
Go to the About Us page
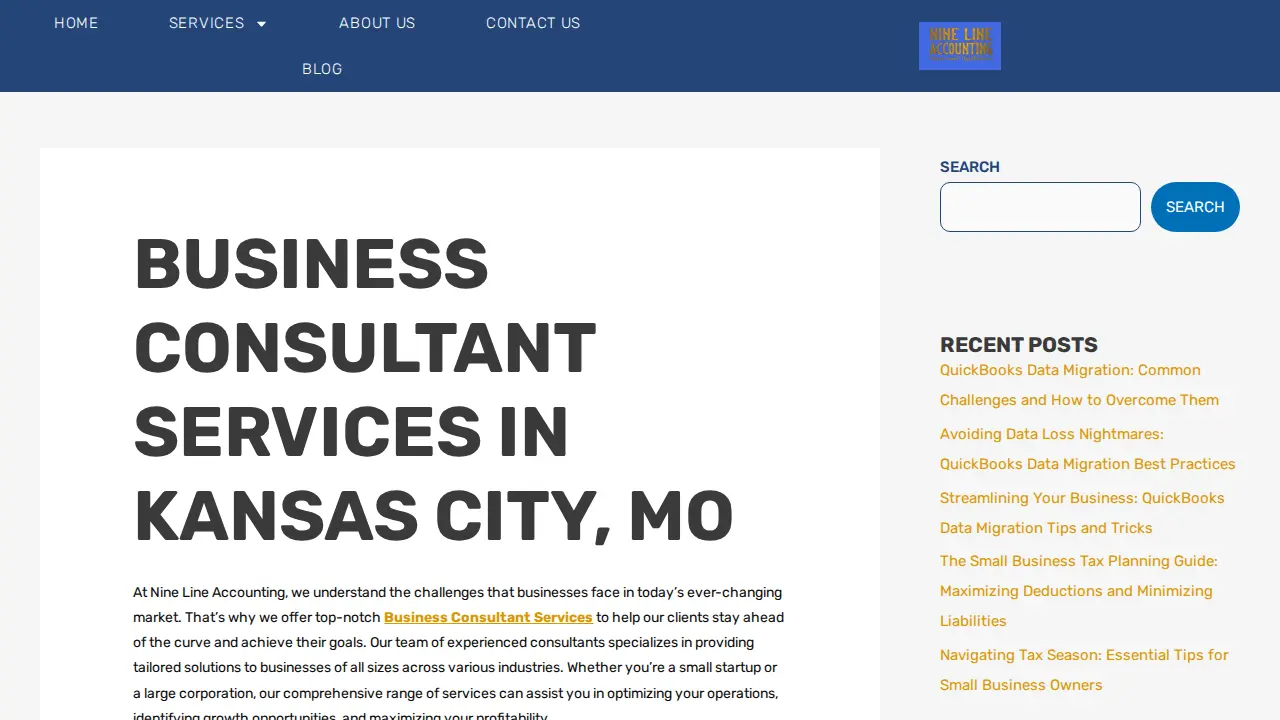coord(377,23)
